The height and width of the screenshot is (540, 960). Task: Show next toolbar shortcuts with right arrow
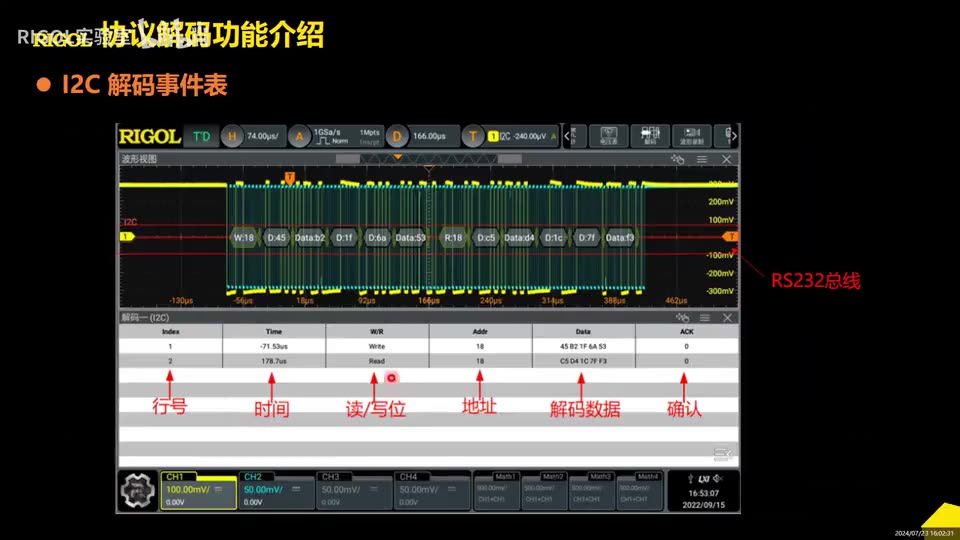coord(734,137)
